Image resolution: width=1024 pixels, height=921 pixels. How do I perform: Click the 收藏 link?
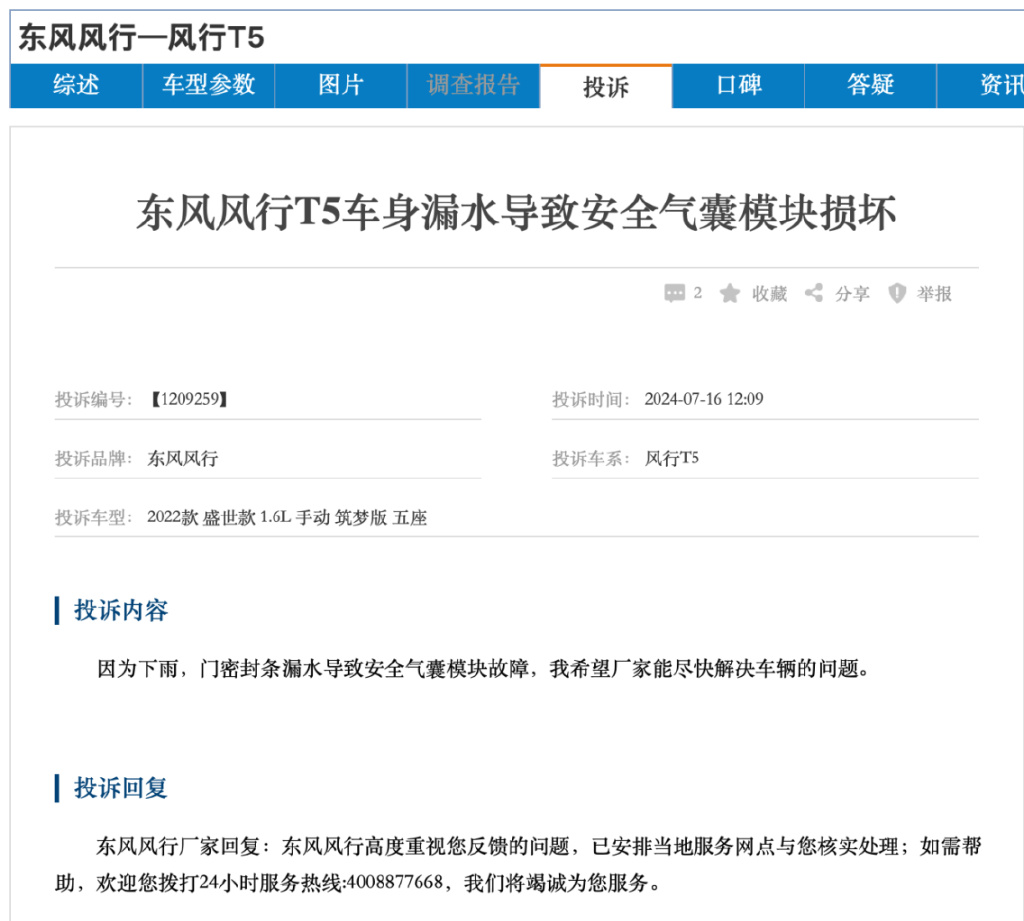[x=769, y=294]
